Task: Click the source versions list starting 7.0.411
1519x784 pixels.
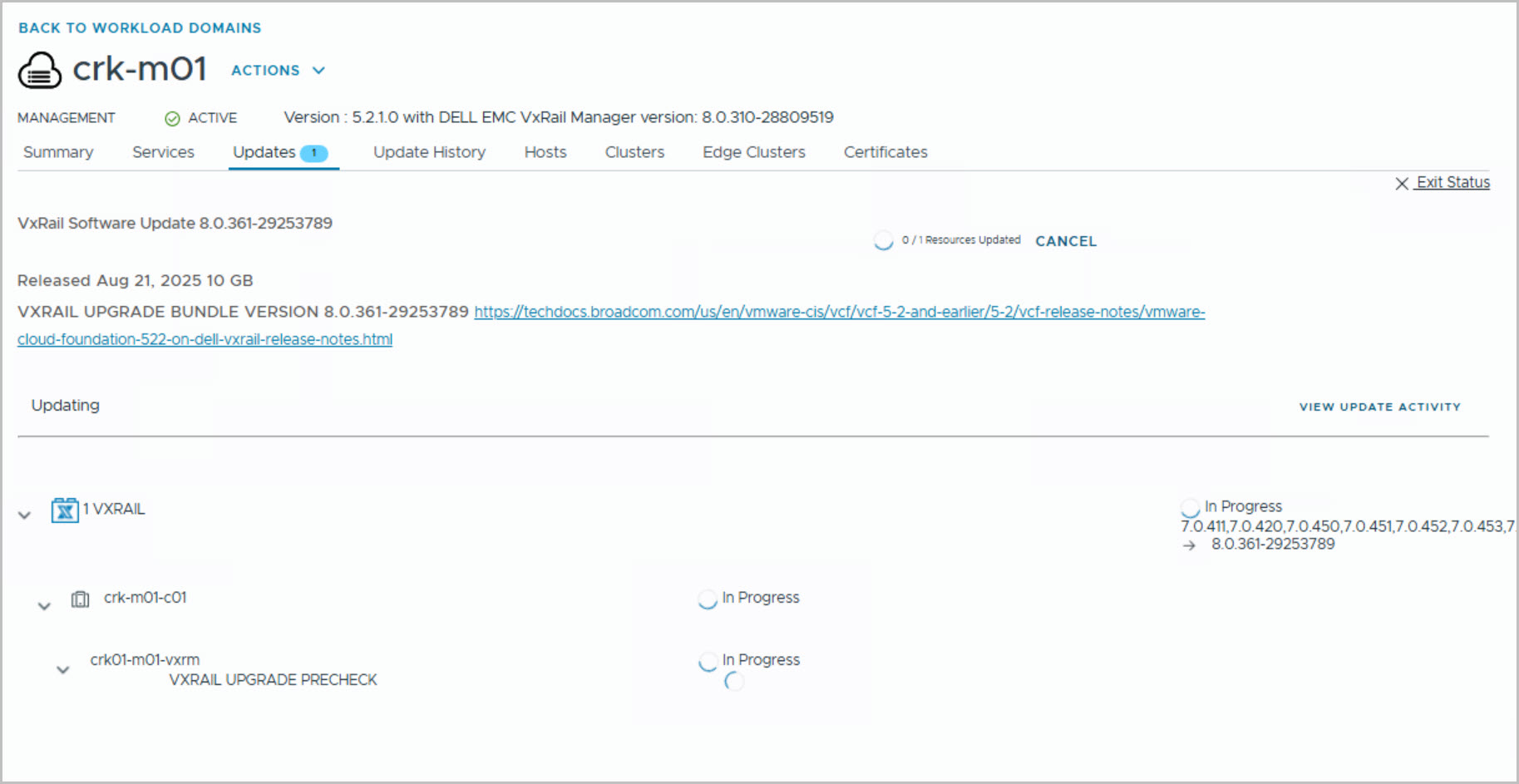Action: click(1349, 526)
